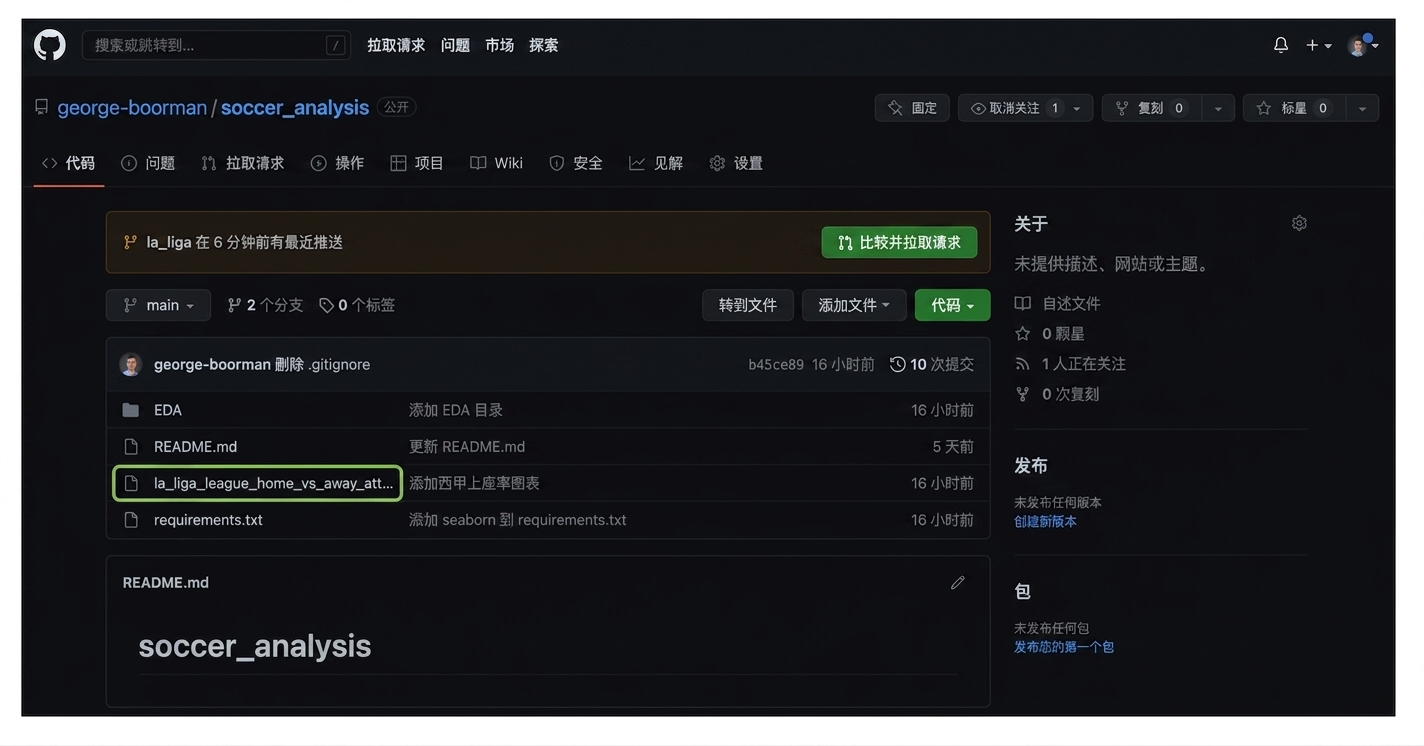
Task: Switch to the 问题 repository tab
Action: pos(148,163)
